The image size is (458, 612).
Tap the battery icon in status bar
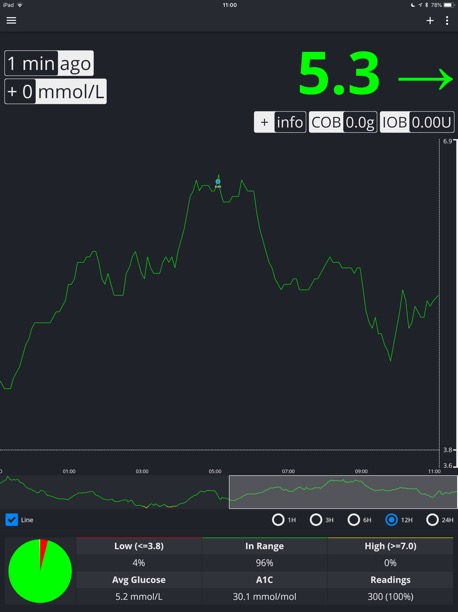(x=449, y=5)
